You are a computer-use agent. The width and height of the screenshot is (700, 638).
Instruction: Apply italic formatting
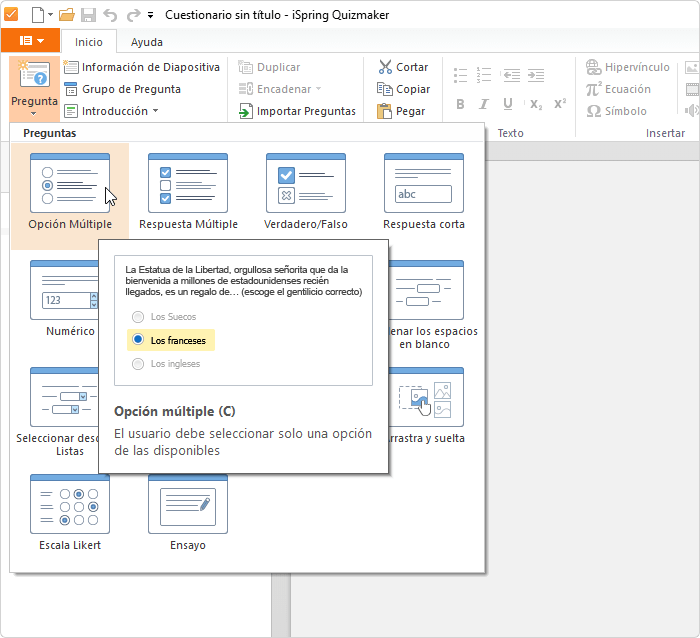[x=483, y=104]
